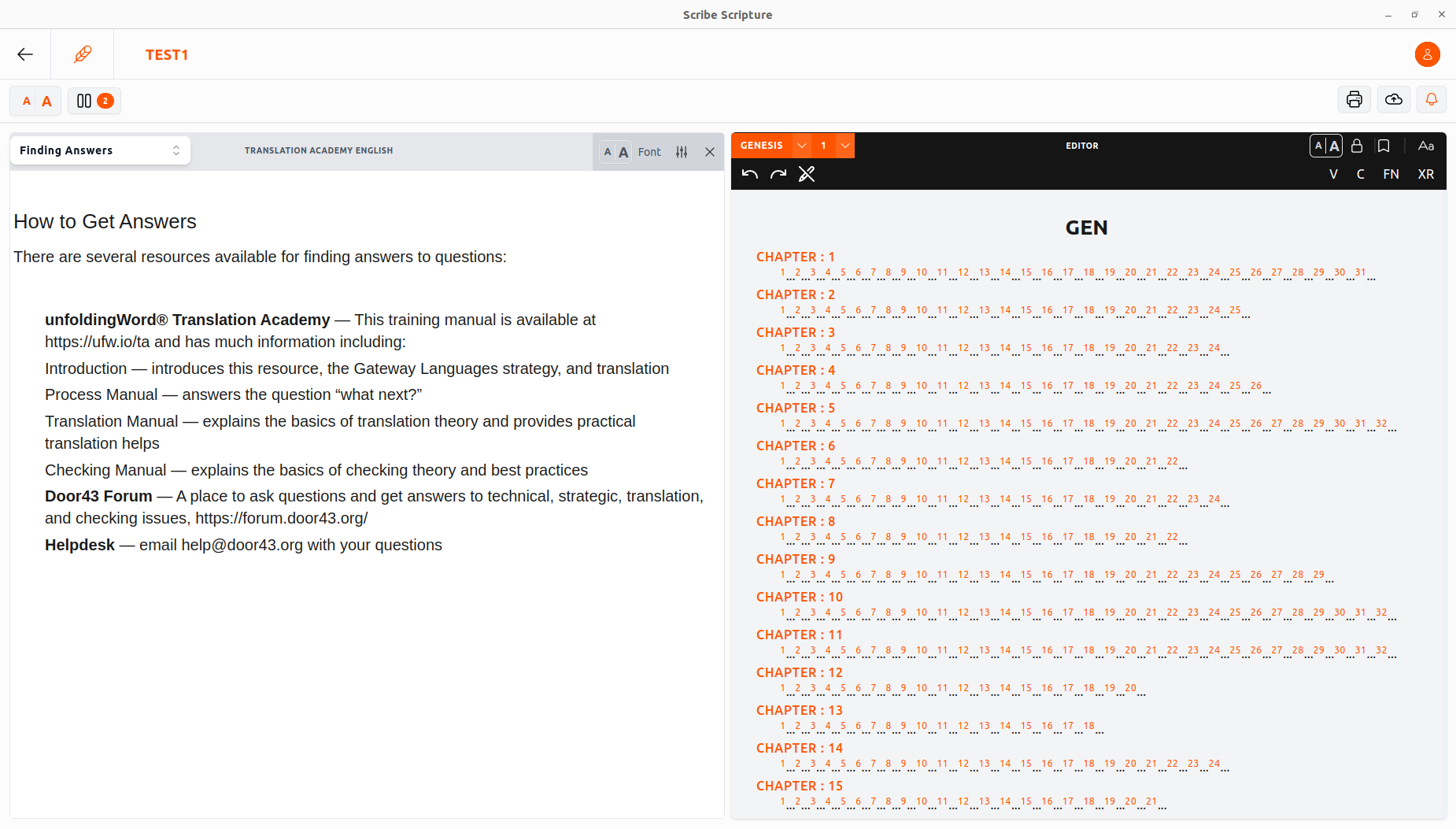Screen dimensions: 1456x829
Task: Sync project using cloud upload icon
Action: (x=1394, y=99)
